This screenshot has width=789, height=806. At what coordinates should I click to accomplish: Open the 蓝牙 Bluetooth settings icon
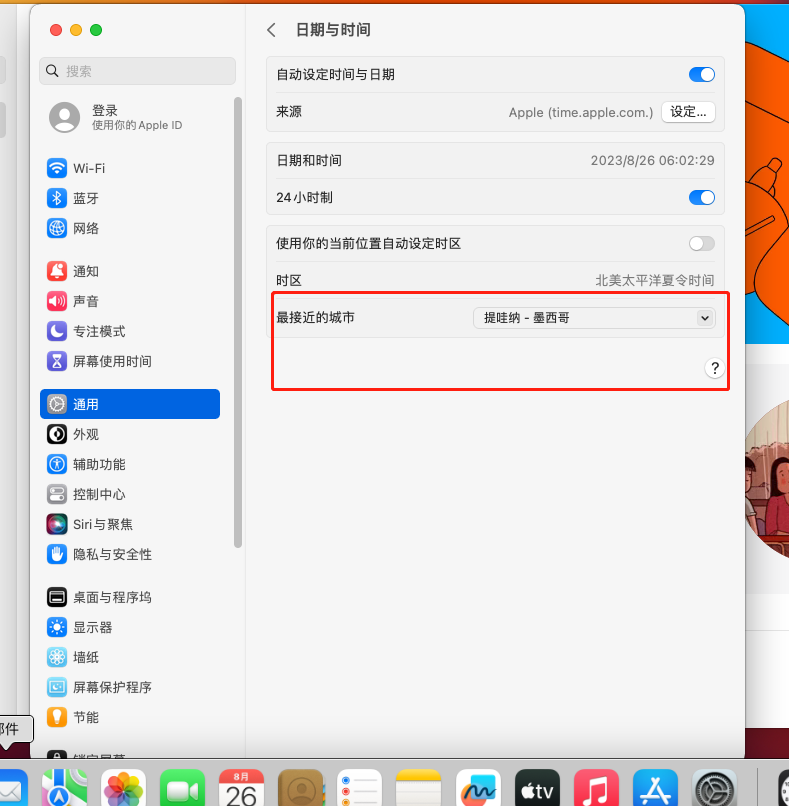(57, 198)
